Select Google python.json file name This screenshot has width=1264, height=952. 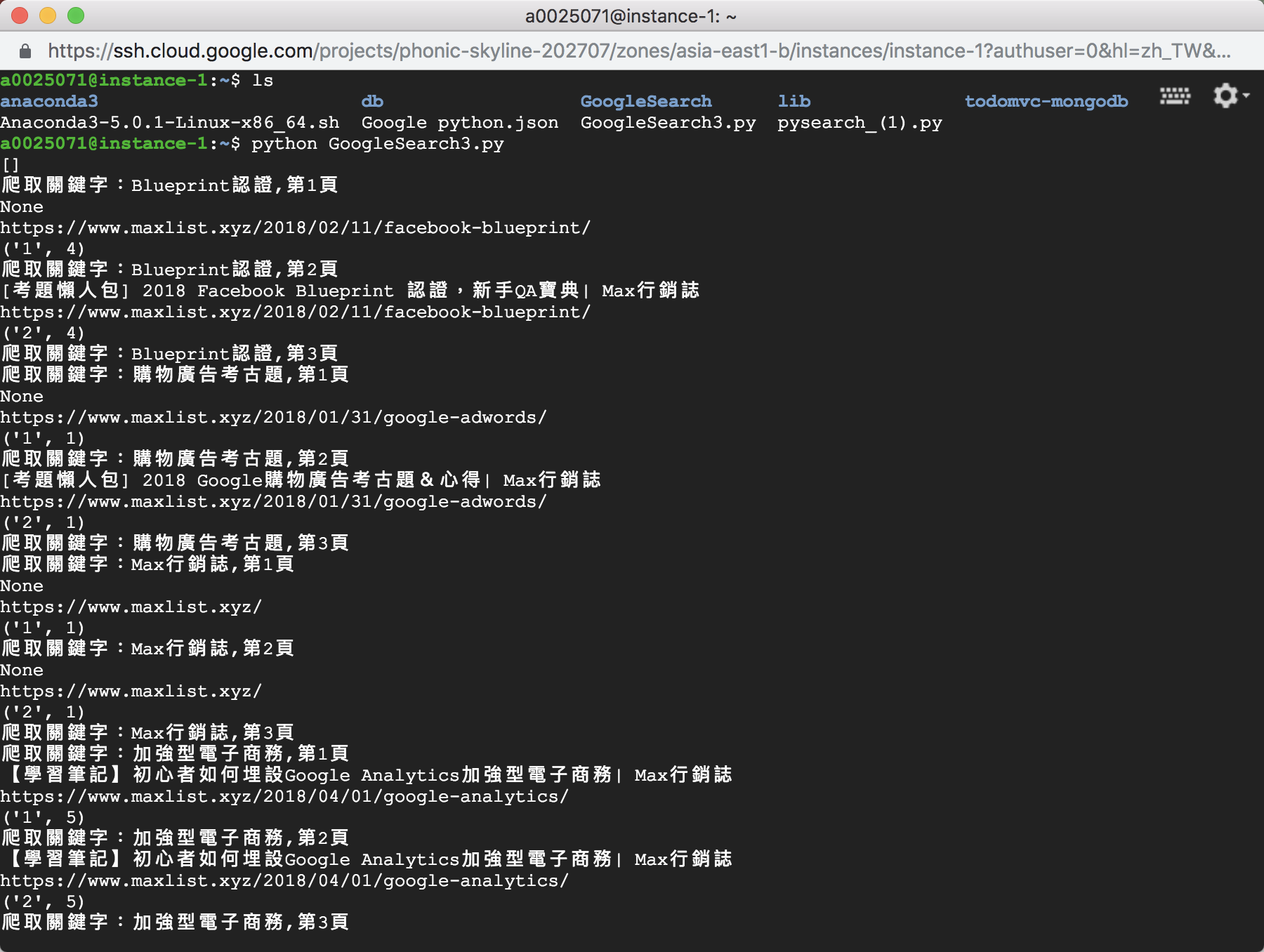click(x=460, y=123)
